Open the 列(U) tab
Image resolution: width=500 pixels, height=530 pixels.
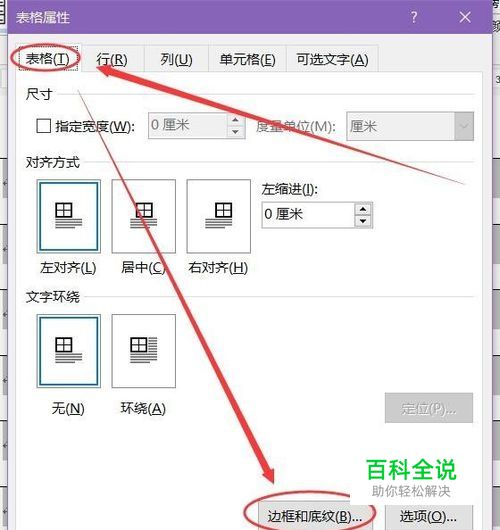click(176, 60)
